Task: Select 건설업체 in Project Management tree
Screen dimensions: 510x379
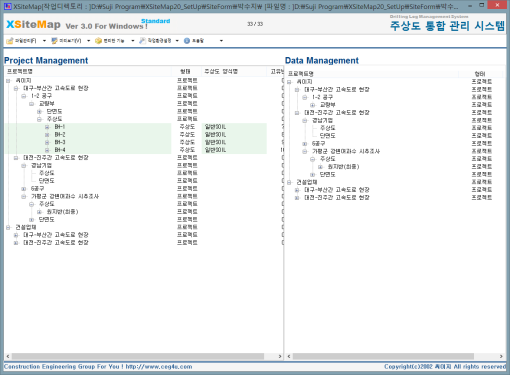Action: coord(26,227)
